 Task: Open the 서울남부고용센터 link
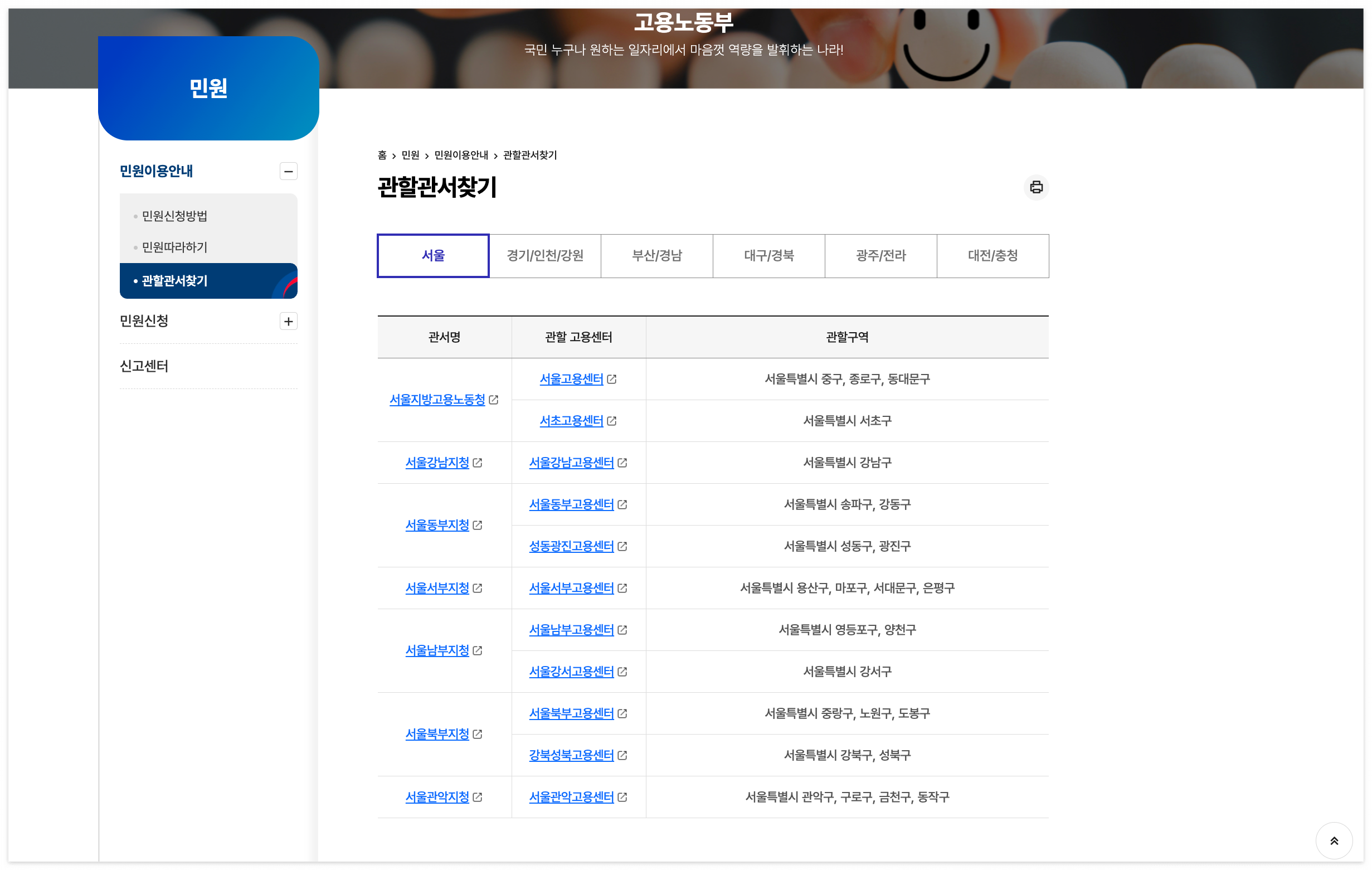571,630
